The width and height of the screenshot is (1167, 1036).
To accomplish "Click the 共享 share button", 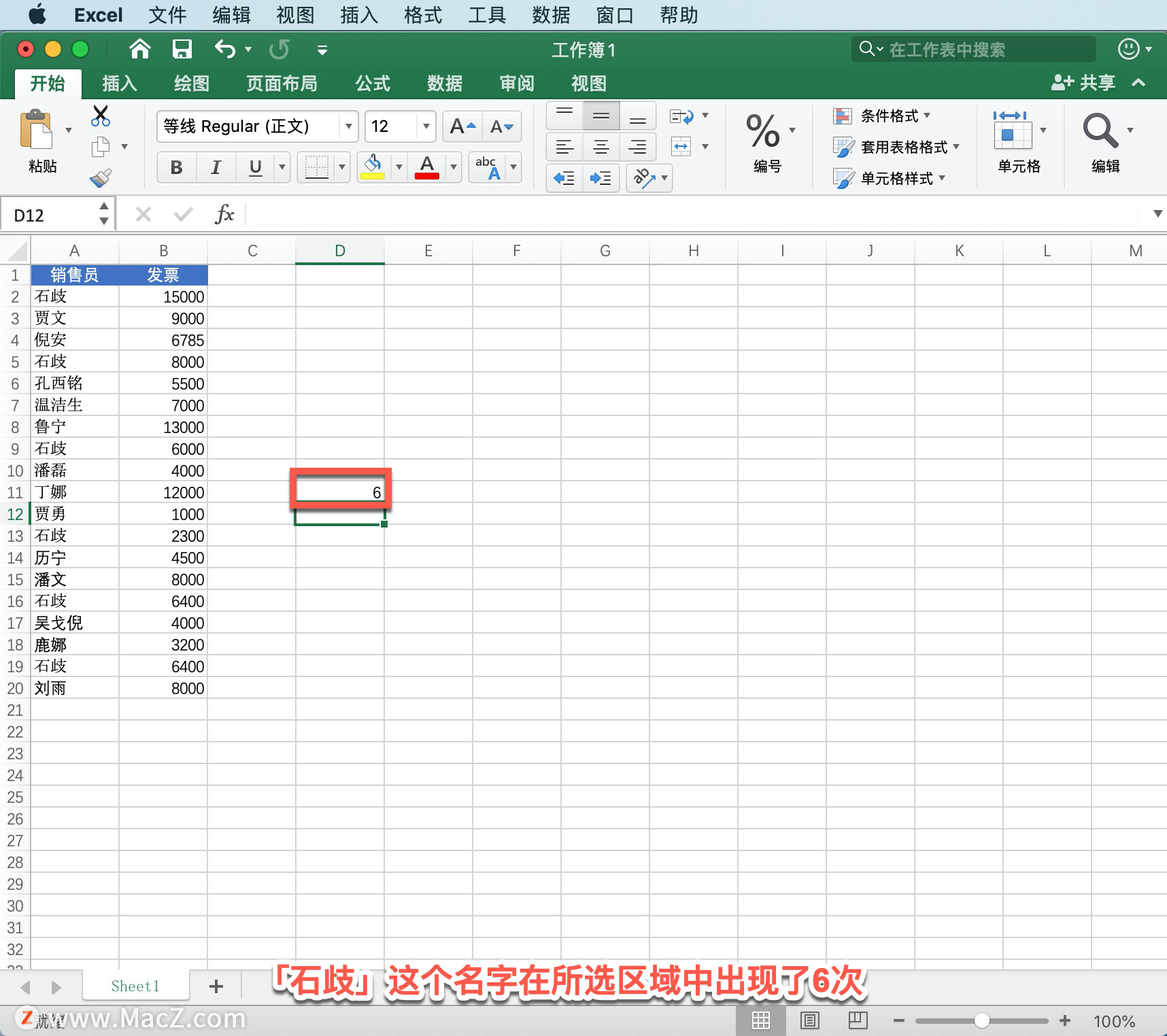I will click(x=1083, y=83).
